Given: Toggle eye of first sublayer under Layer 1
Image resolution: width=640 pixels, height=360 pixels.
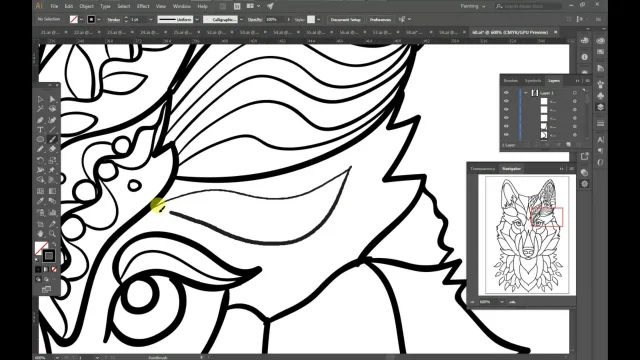Looking at the screenshot, I should point(506,101).
